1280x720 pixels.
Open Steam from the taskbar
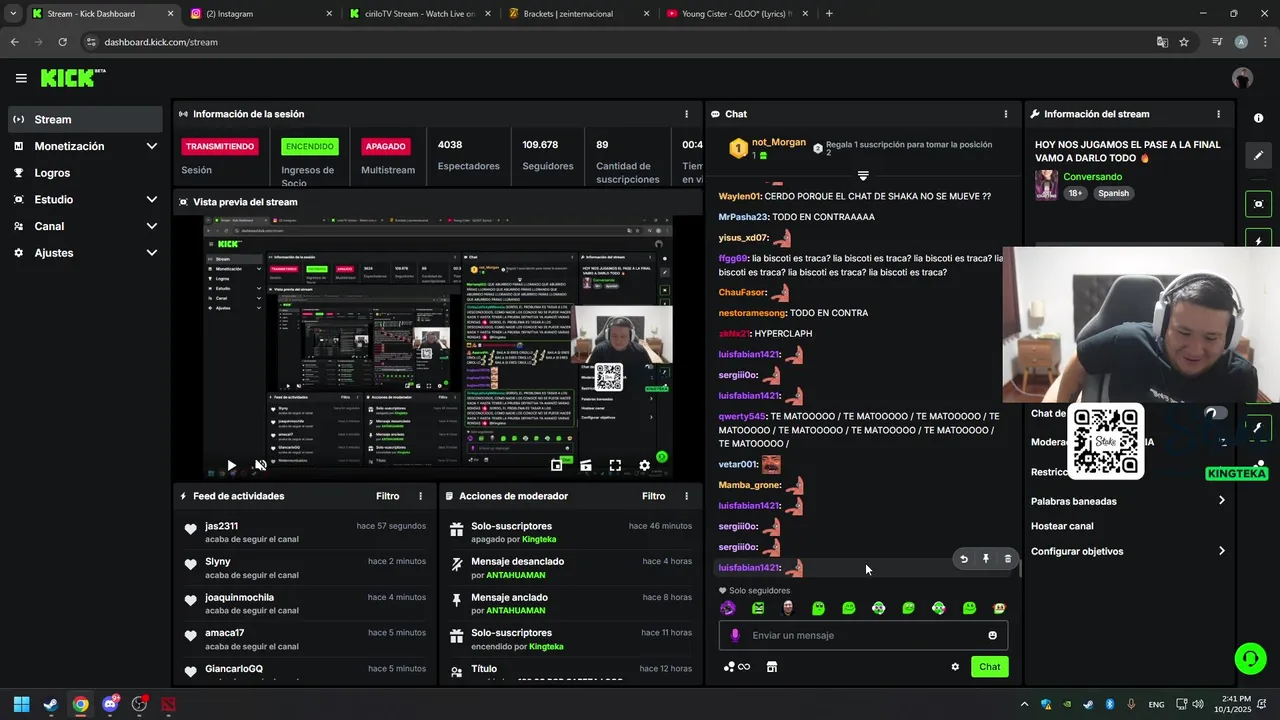51,704
